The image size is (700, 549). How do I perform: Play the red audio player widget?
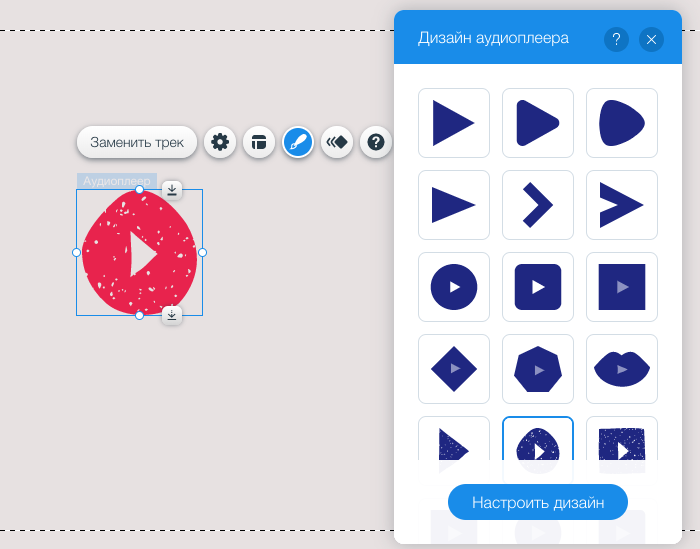tap(140, 253)
